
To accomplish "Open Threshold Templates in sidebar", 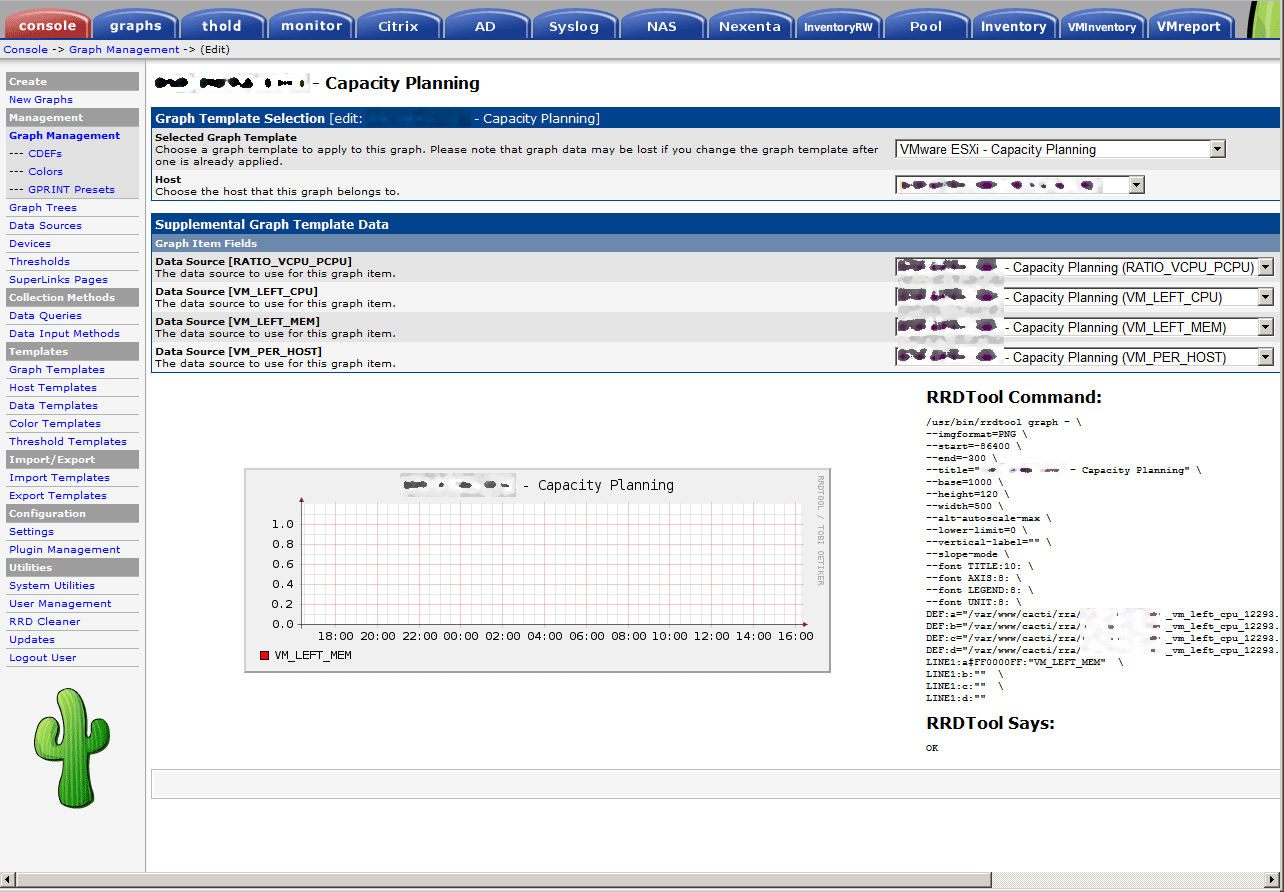I will 68,442.
